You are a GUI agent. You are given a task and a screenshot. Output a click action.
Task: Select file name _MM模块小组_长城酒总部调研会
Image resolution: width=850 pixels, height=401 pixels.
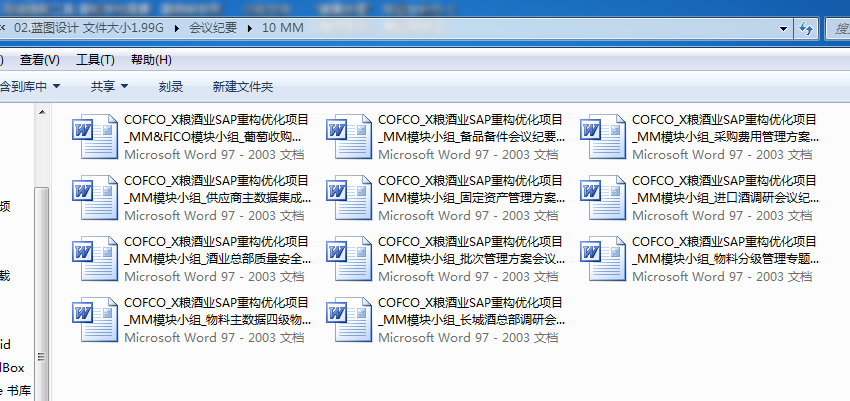pos(472,320)
